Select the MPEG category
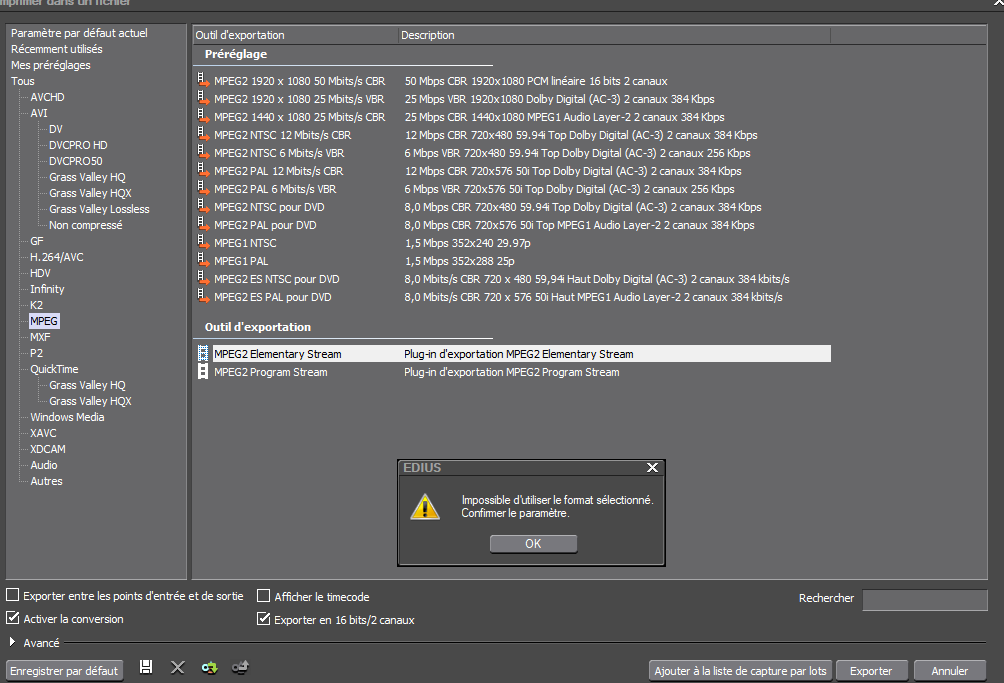 click(x=44, y=321)
